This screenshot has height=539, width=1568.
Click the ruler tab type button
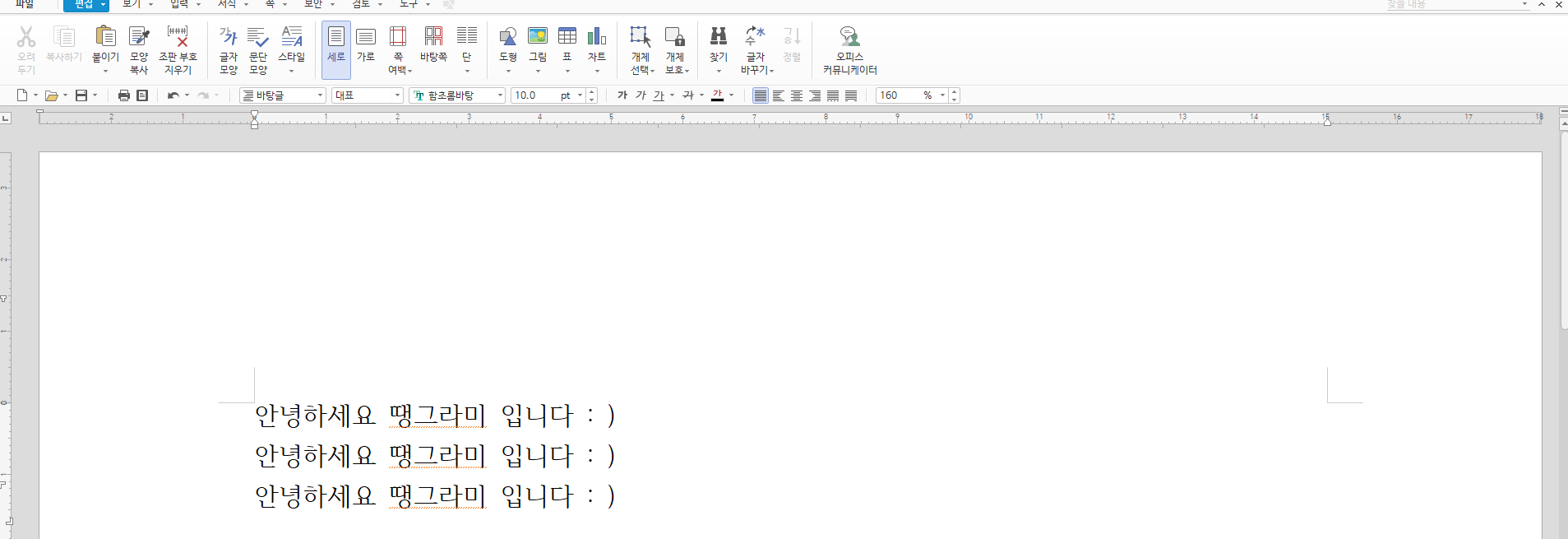(6, 118)
